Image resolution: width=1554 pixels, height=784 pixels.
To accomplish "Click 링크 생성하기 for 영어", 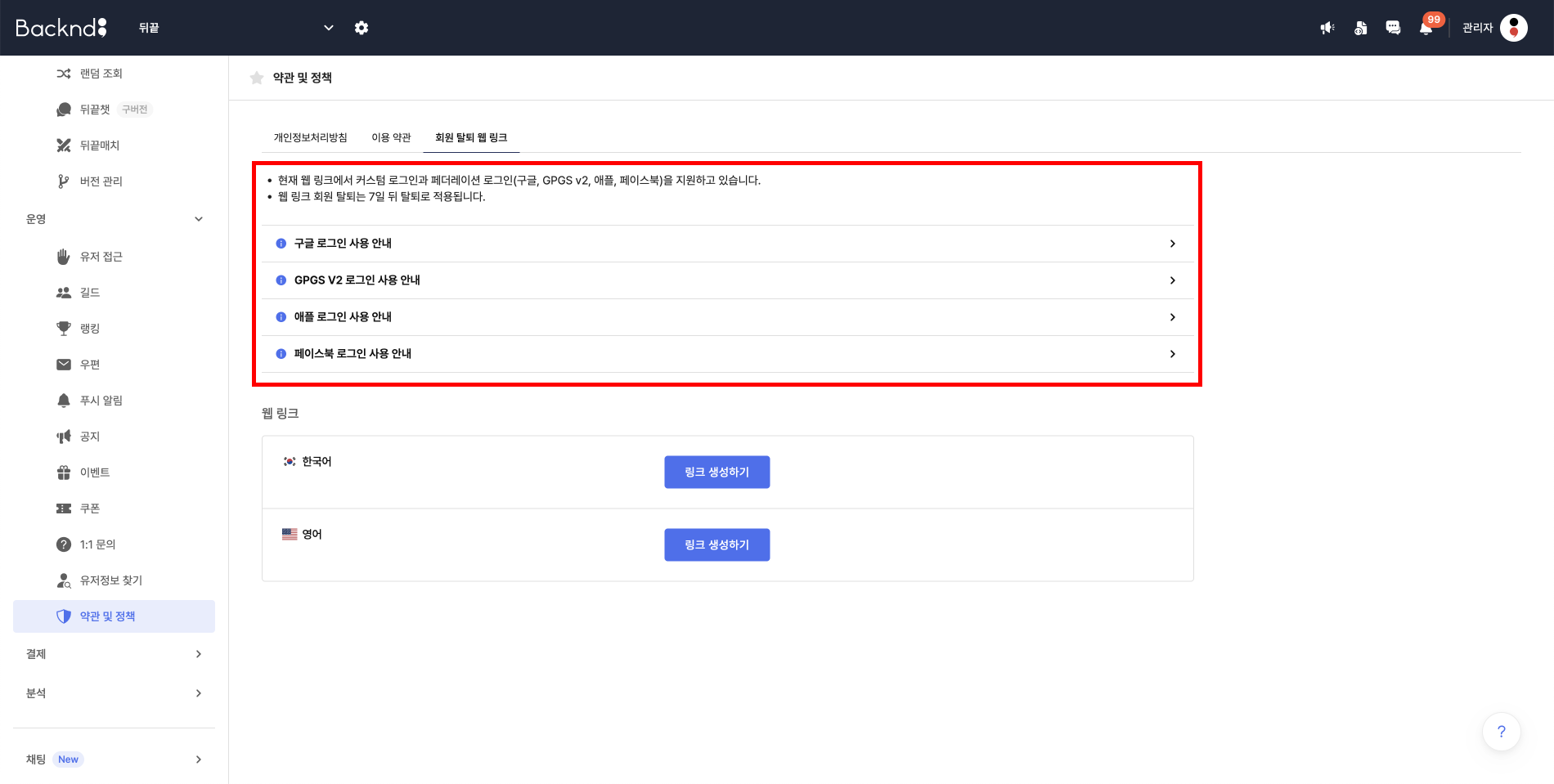I will 716,544.
